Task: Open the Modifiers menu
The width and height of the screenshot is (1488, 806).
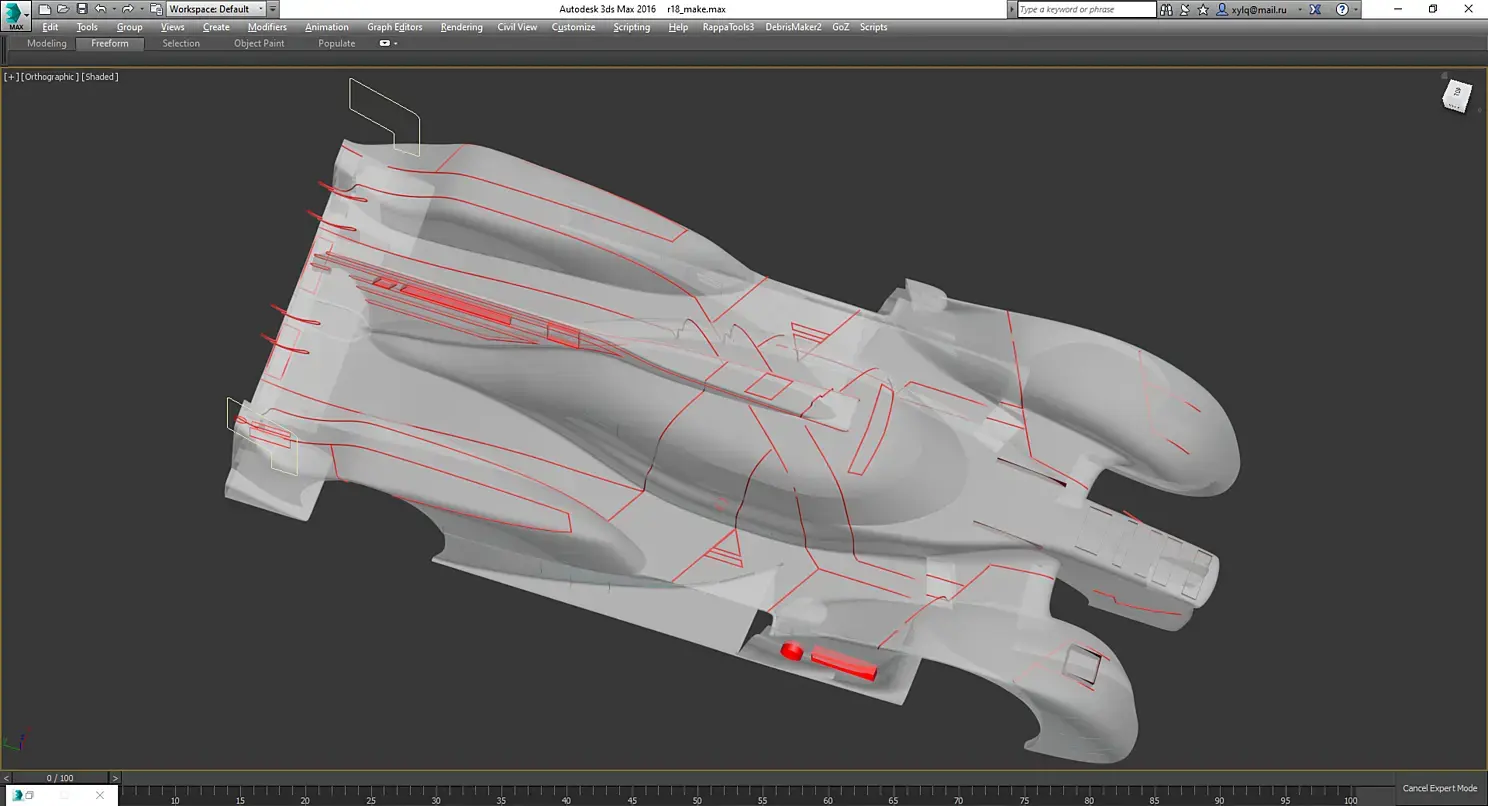Action: tap(267, 27)
